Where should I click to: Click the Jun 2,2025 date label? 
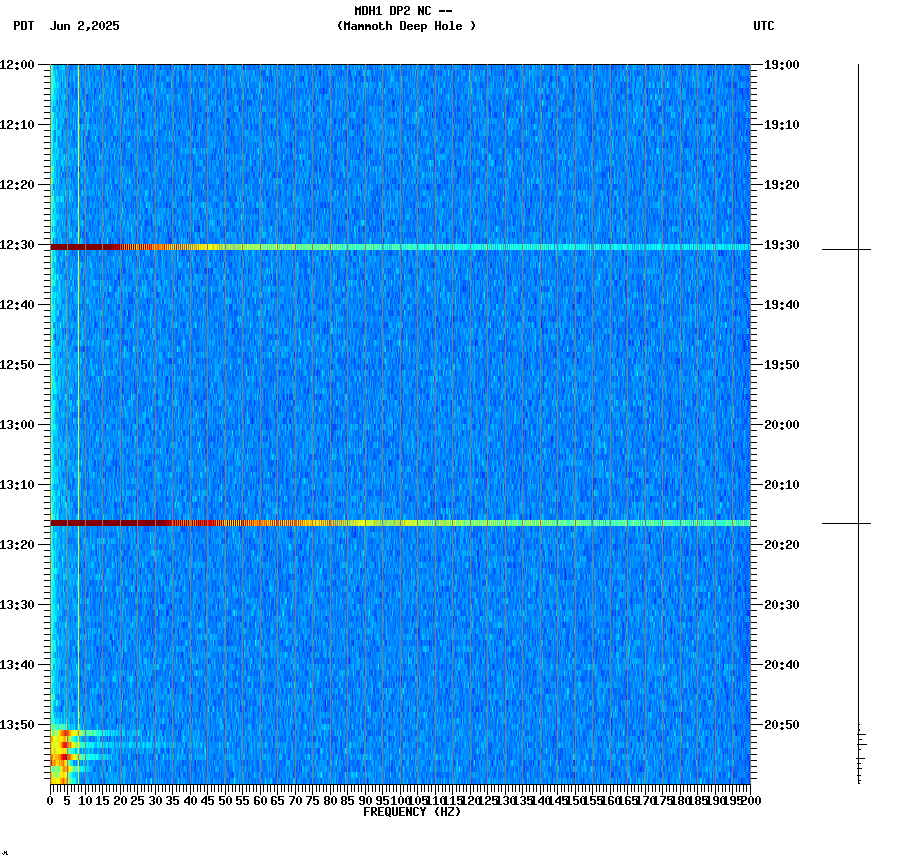tap(85, 27)
